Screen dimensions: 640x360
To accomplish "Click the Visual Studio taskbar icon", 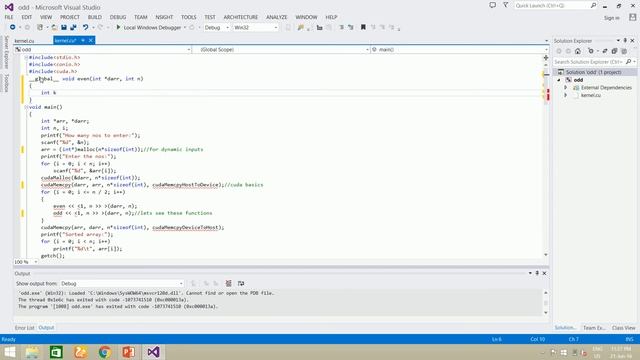I will (153, 352).
